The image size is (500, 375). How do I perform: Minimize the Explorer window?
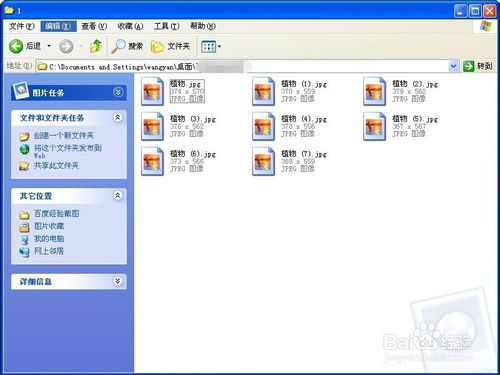click(x=460, y=11)
